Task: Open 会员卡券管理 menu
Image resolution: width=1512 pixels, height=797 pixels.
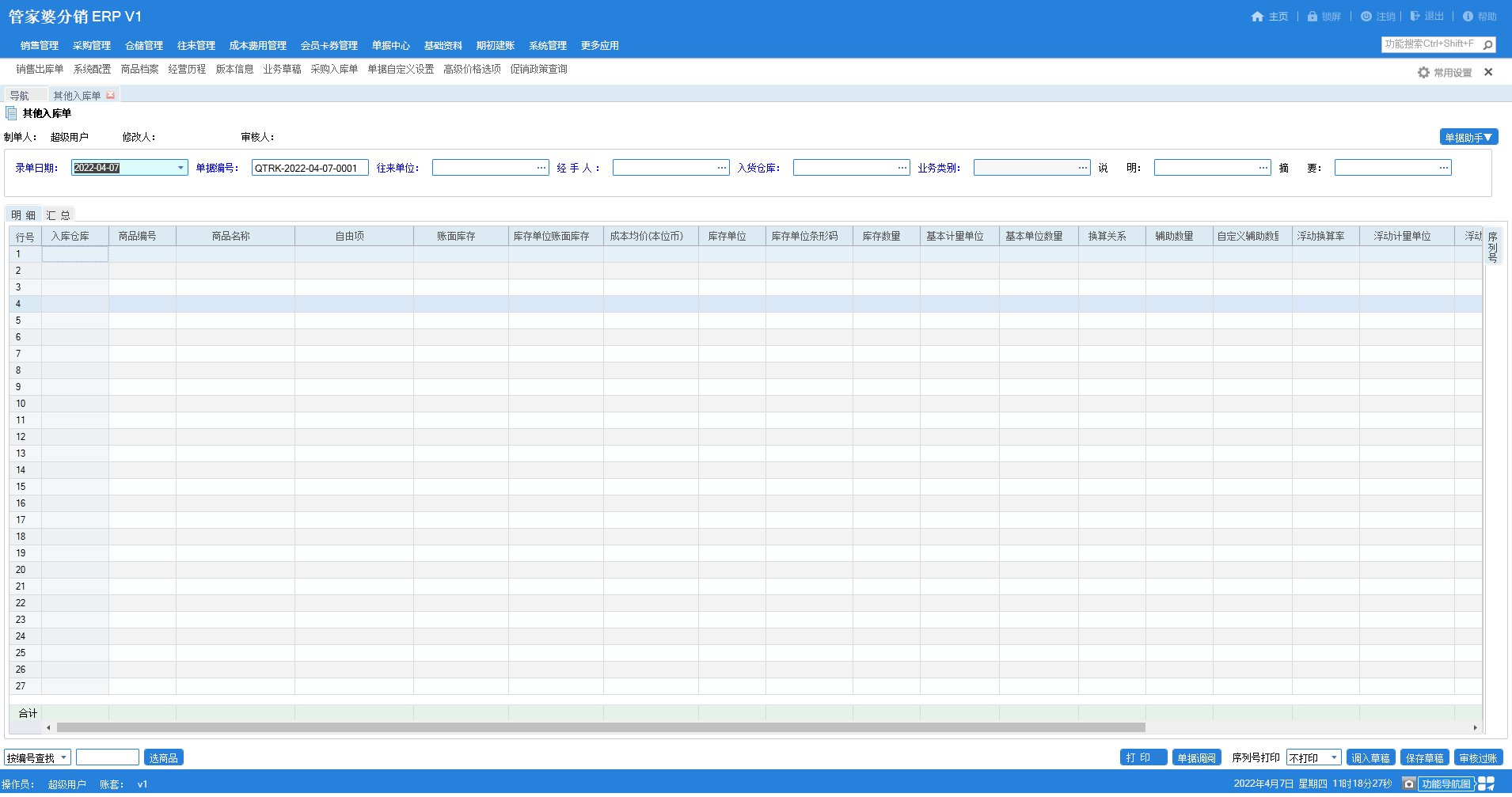Action: click(x=329, y=46)
